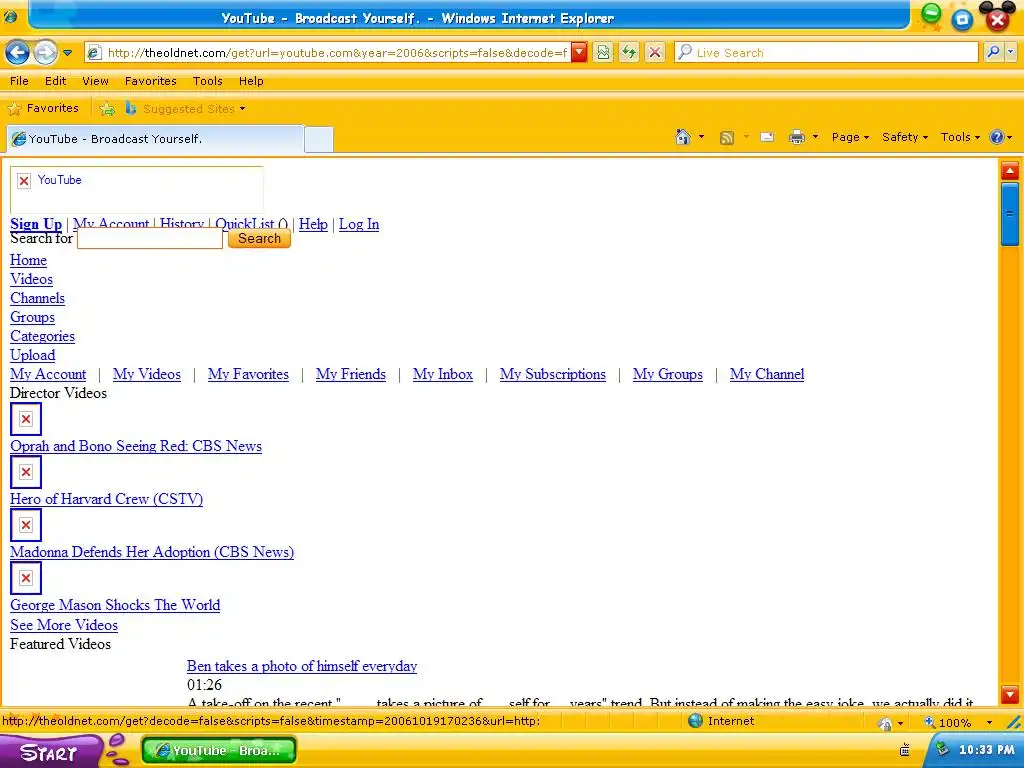
Task: Open the Safety dropdown menu
Action: pyautogui.click(x=904, y=137)
